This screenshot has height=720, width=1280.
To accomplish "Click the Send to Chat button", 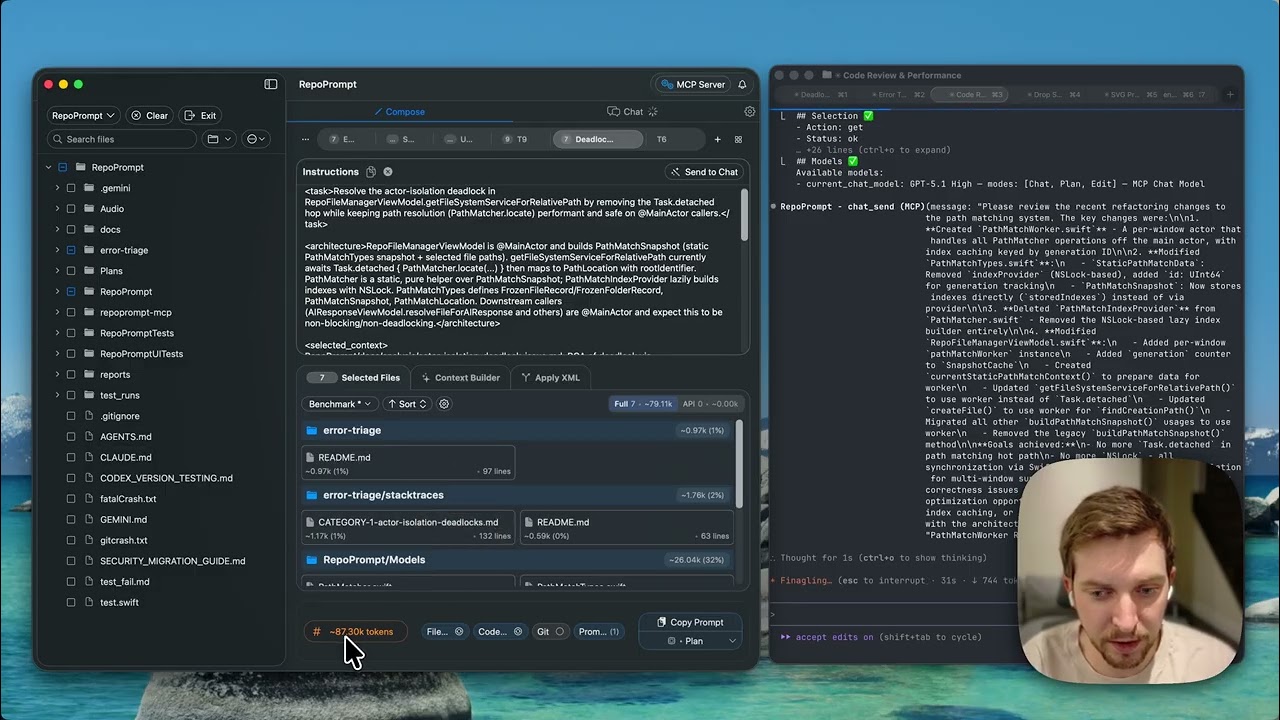I will (x=704, y=172).
